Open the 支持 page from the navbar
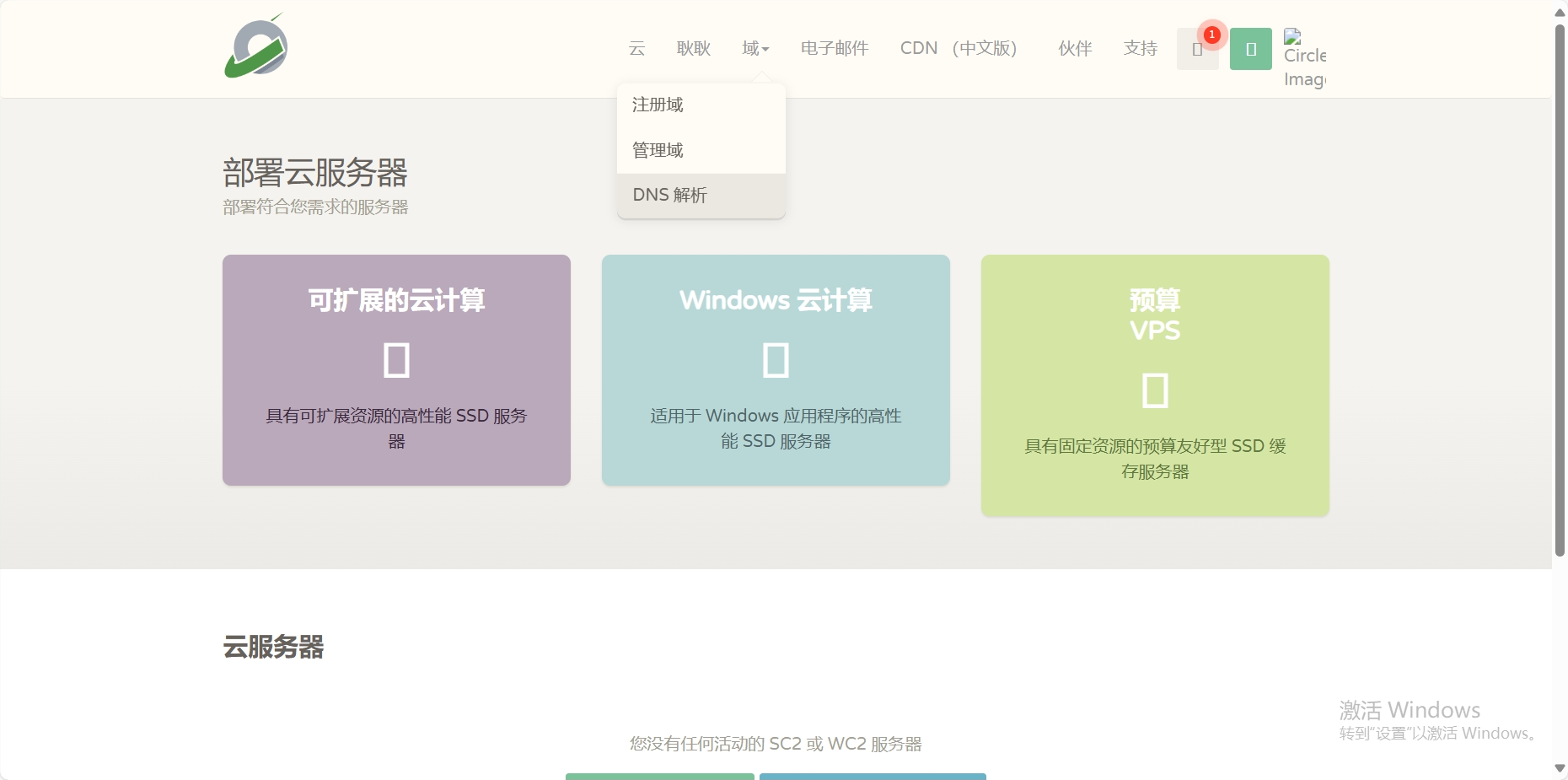 point(1140,49)
